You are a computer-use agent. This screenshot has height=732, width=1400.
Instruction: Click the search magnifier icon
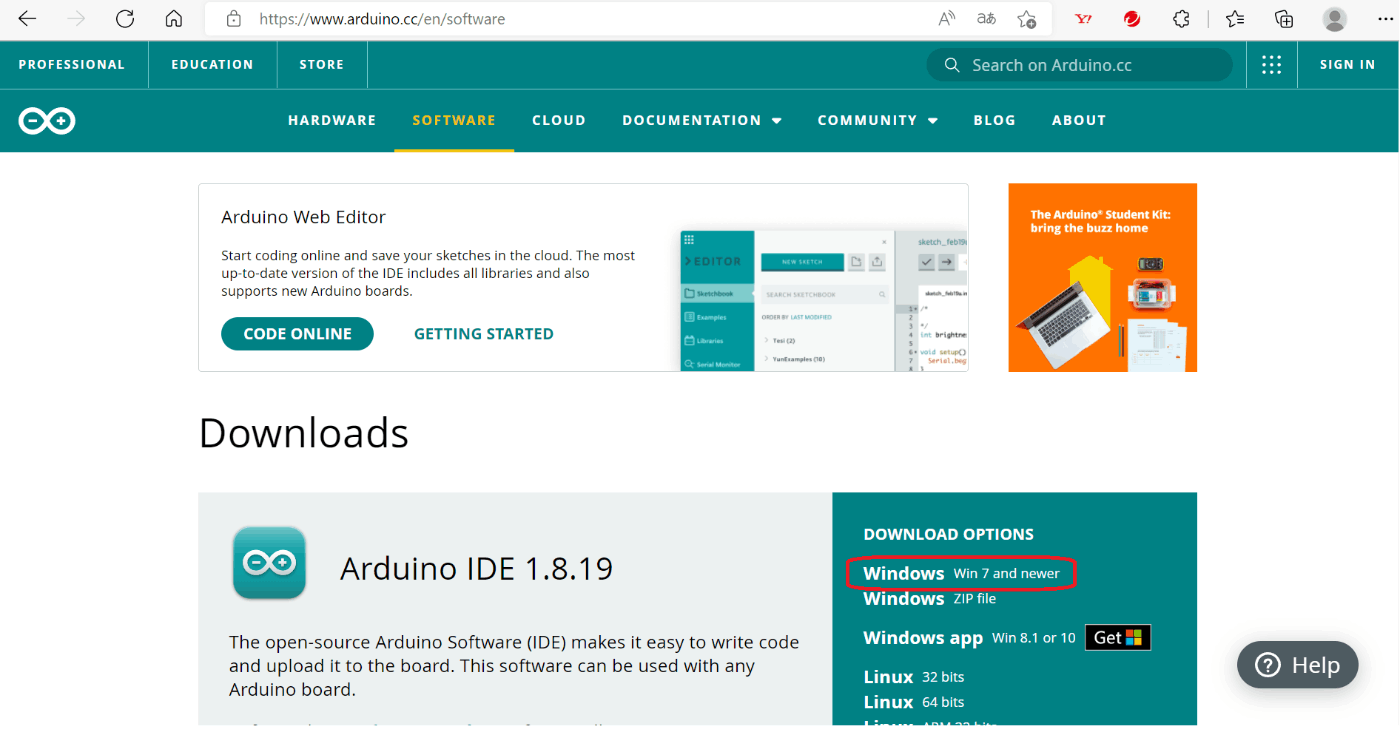pyautogui.click(x=951, y=65)
